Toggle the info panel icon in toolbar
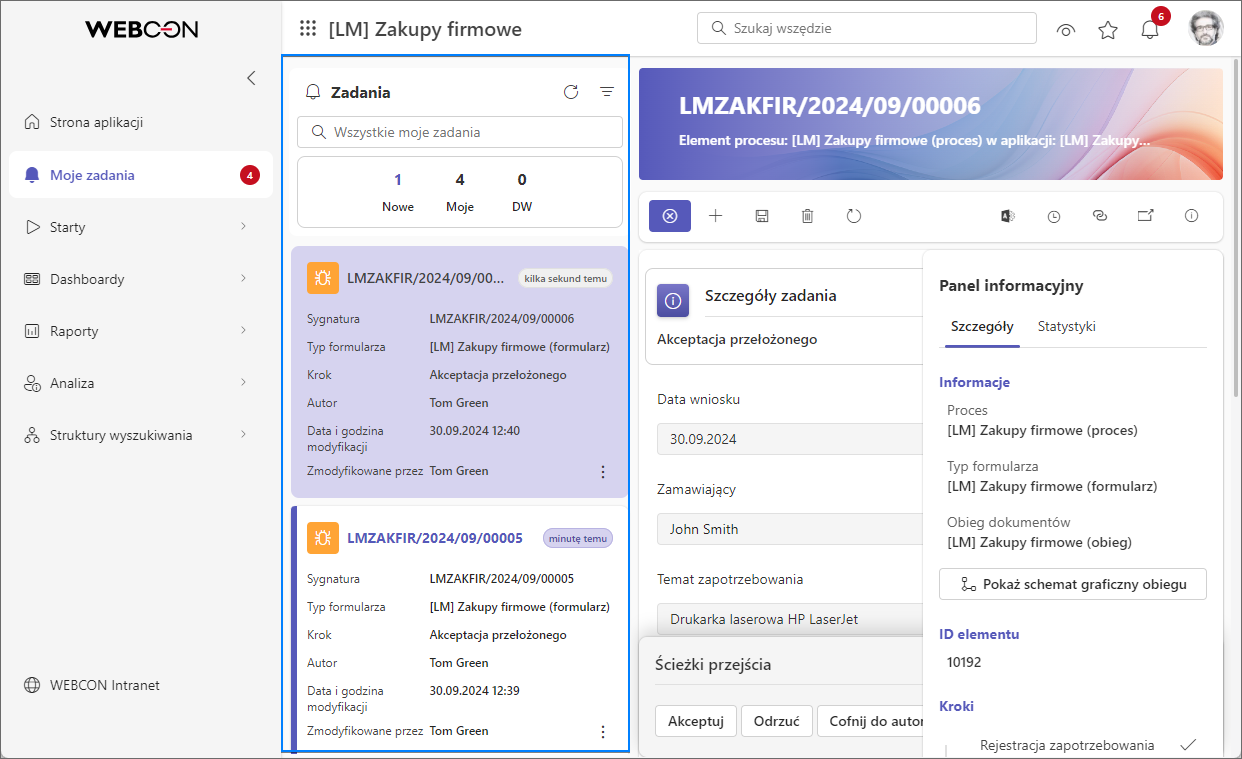Viewport: 1242px width, 759px height. (1191, 216)
